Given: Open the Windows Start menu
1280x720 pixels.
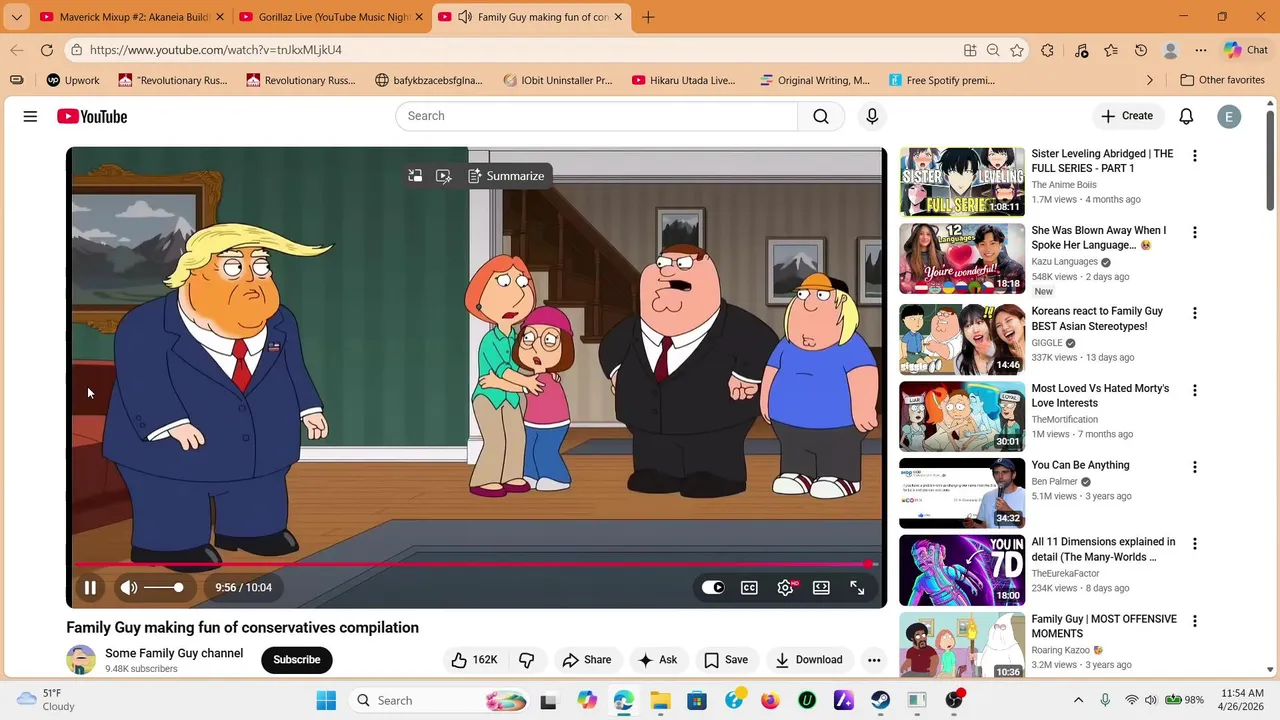Looking at the screenshot, I should (326, 701).
